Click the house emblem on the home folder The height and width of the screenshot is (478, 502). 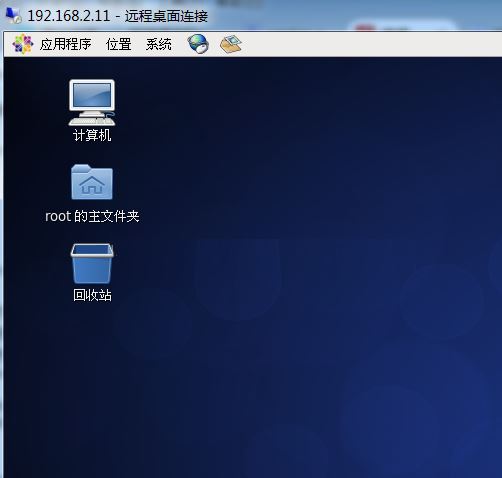92,185
